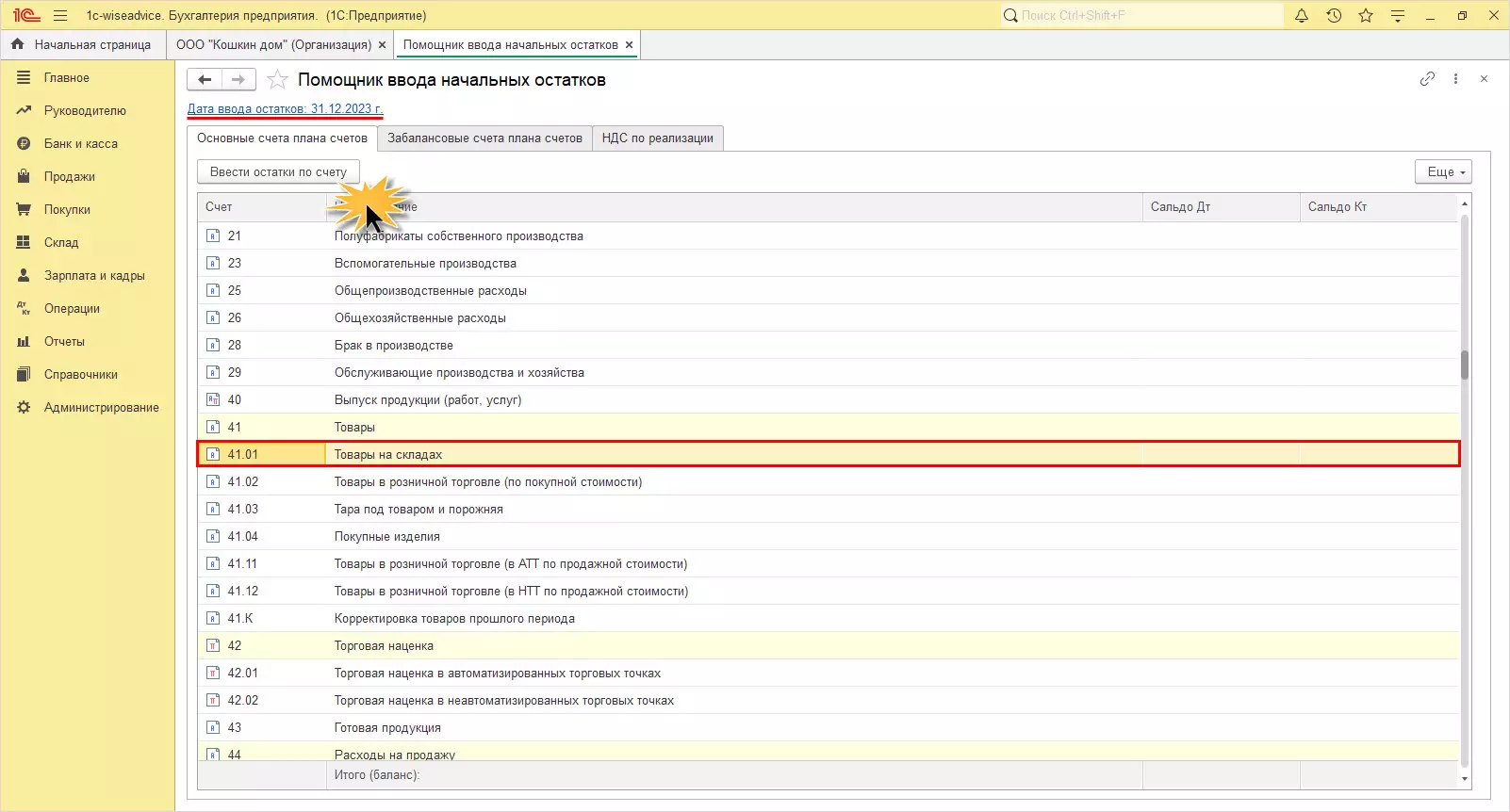The width and height of the screenshot is (1510, 812).
Task: Click the account 42.02 row icon
Action: click(x=213, y=701)
